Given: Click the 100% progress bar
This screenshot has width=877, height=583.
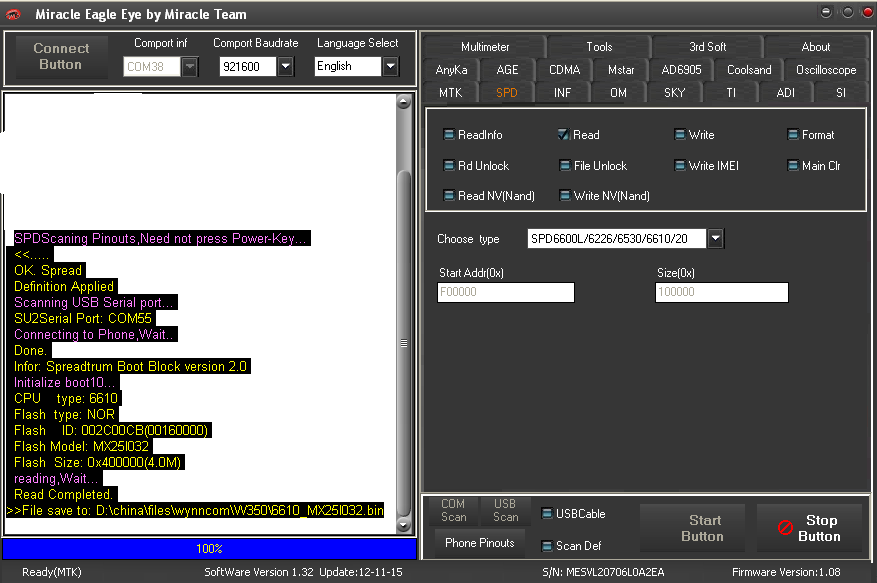Looking at the screenshot, I should tap(209, 548).
